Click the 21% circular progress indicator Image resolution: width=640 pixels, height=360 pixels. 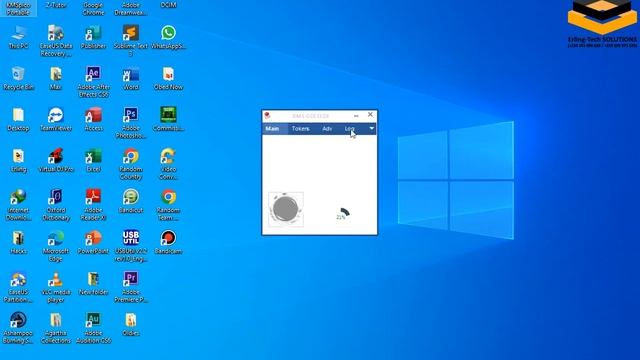343,214
